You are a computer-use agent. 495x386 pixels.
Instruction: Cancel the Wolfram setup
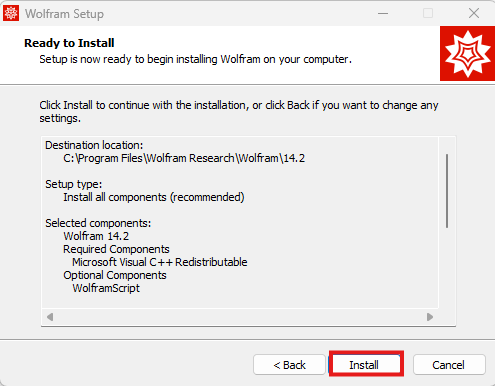pos(449,365)
